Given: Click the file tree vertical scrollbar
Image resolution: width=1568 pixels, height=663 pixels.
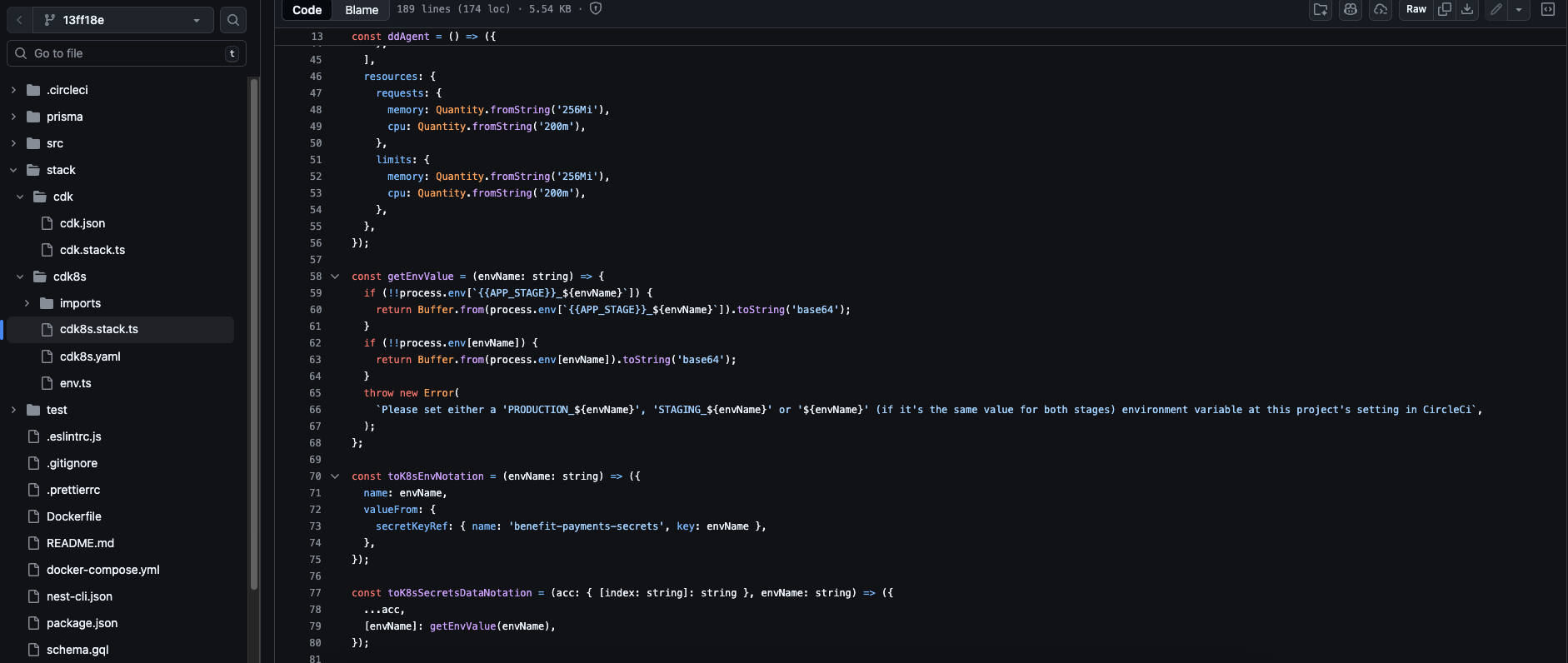Looking at the screenshot, I should (x=254, y=333).
